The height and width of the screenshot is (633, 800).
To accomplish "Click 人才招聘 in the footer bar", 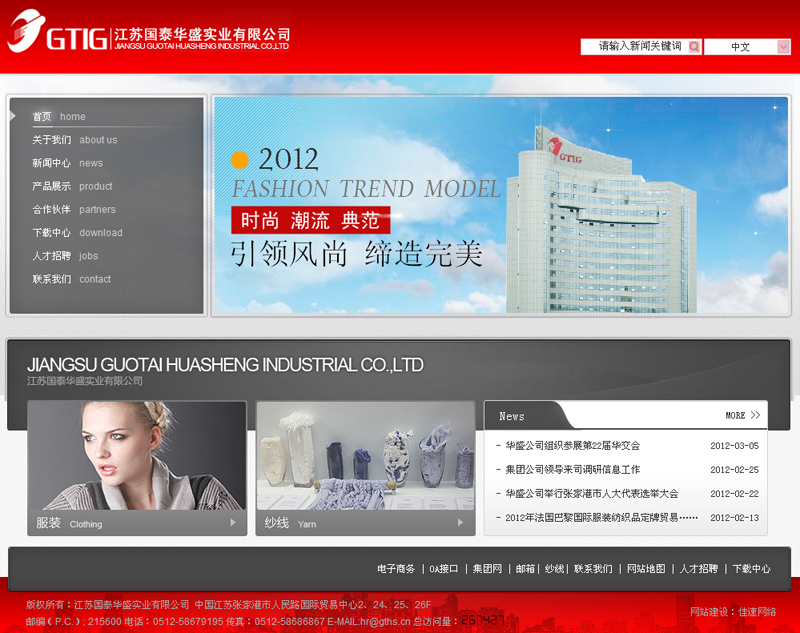I will [698, 569].
